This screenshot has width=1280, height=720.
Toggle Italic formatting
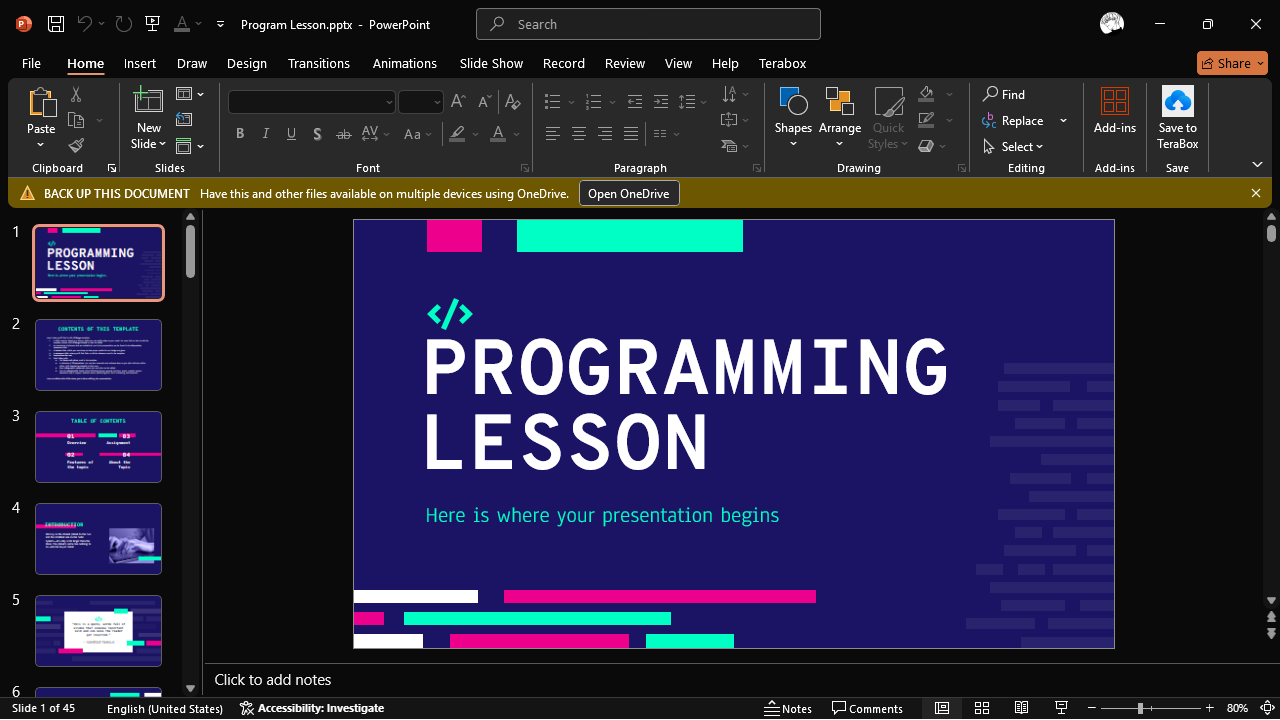point(266,133)
